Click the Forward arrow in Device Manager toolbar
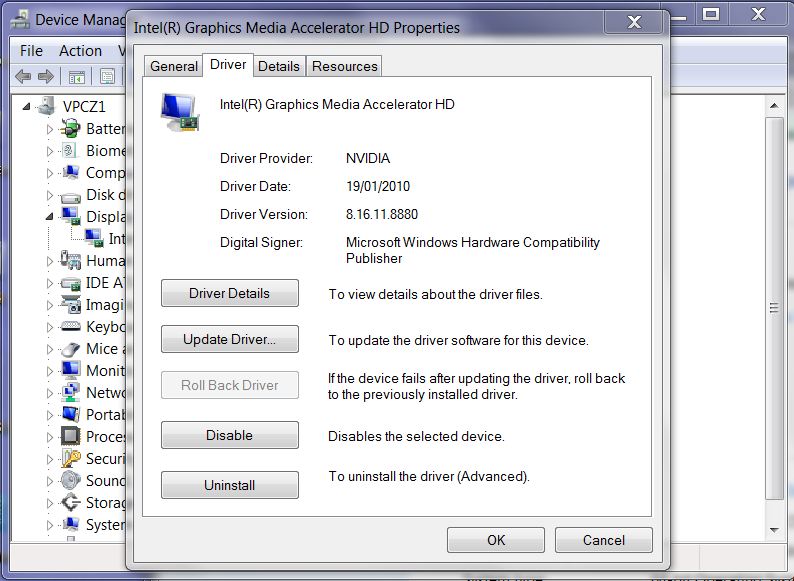The height and width of the screenshot is (581, 794). tap(46, 77)
